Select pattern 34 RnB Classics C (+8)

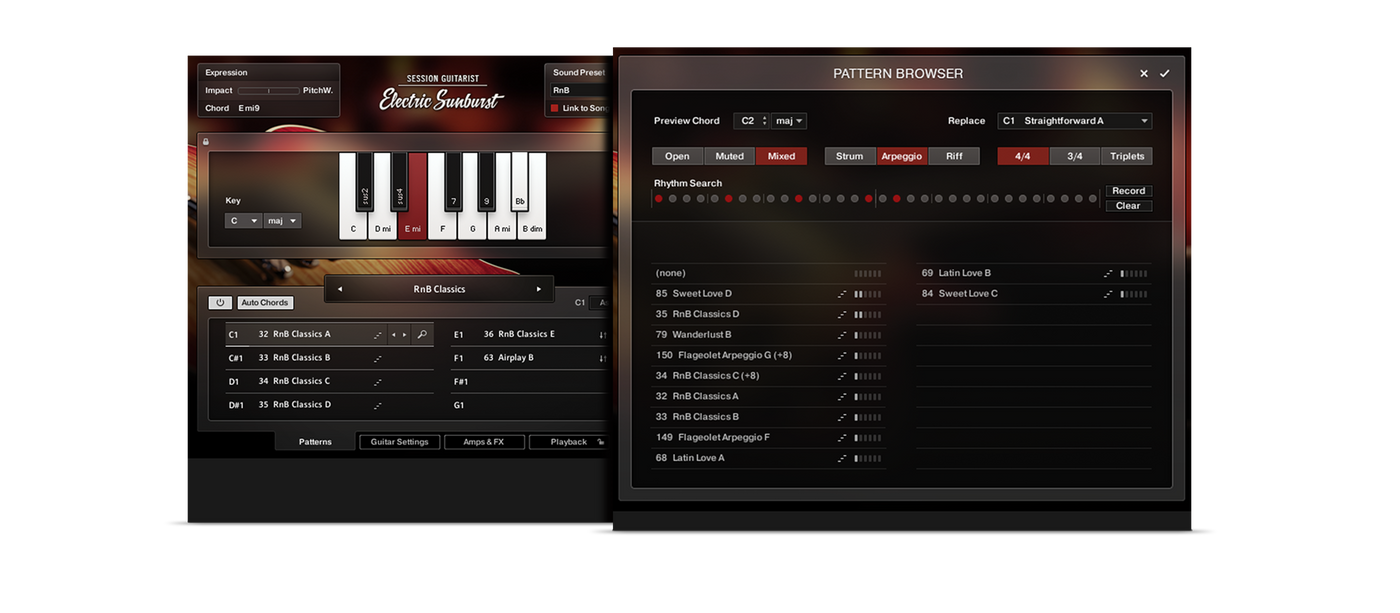tap(768, 376)
